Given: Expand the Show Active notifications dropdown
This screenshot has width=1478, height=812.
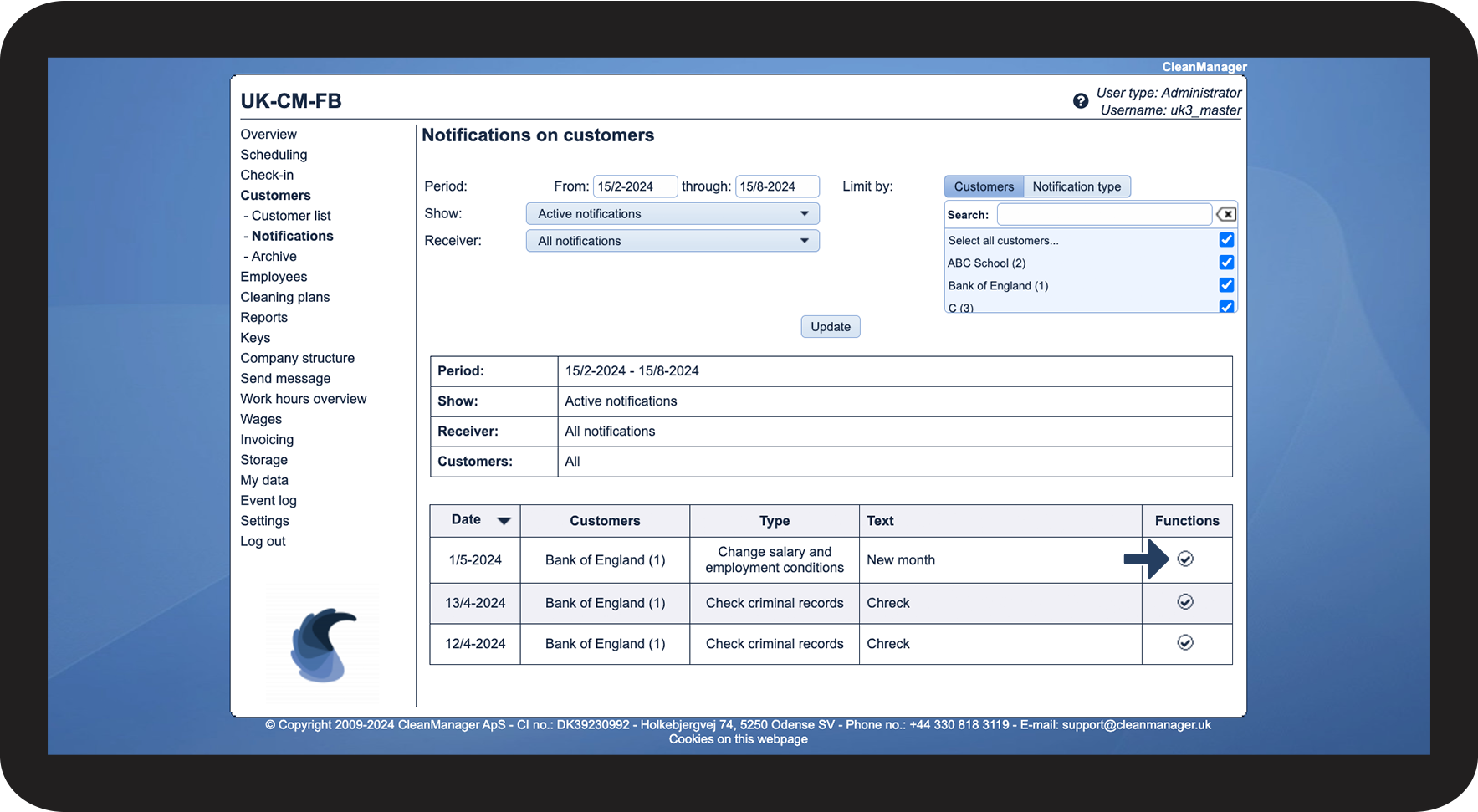Looking at the screenshot, I should point(673,214).
